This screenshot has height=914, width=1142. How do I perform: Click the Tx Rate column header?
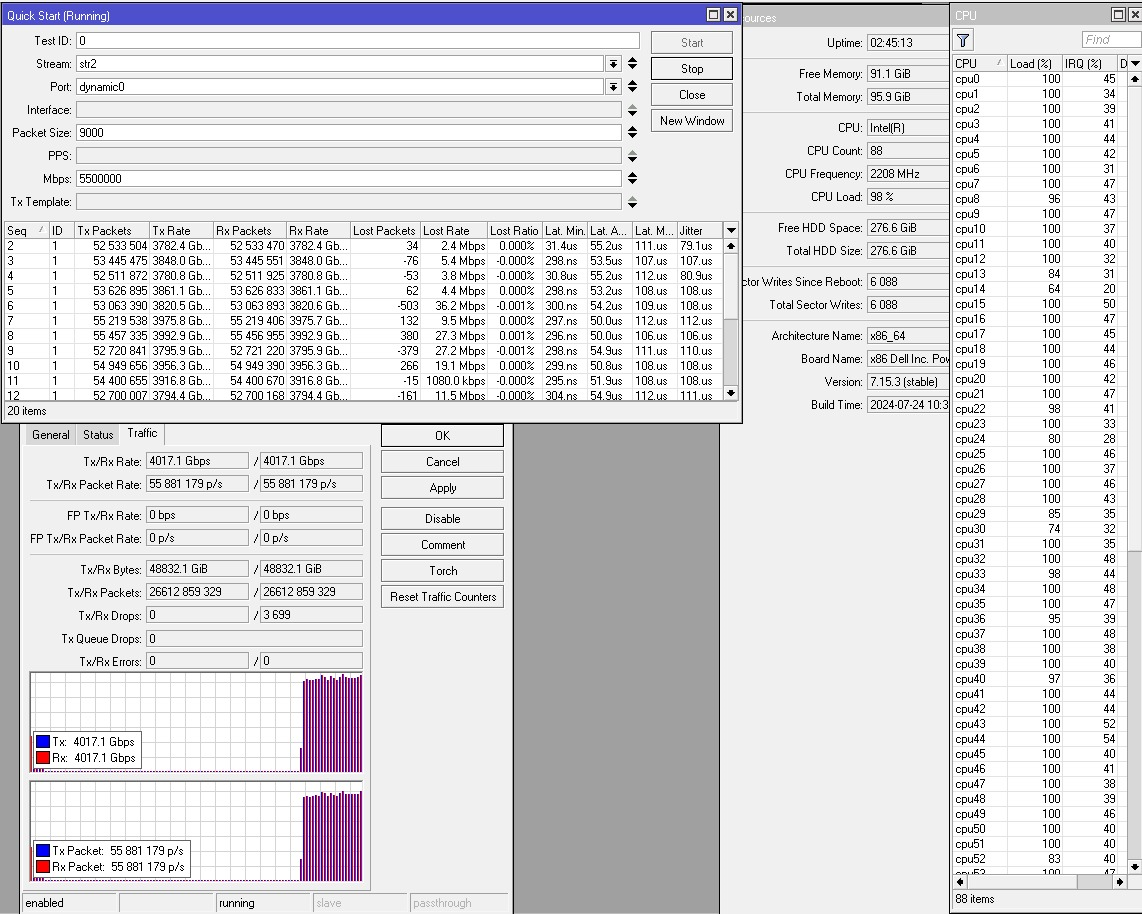pyautogui.click(x=181, y=230)
